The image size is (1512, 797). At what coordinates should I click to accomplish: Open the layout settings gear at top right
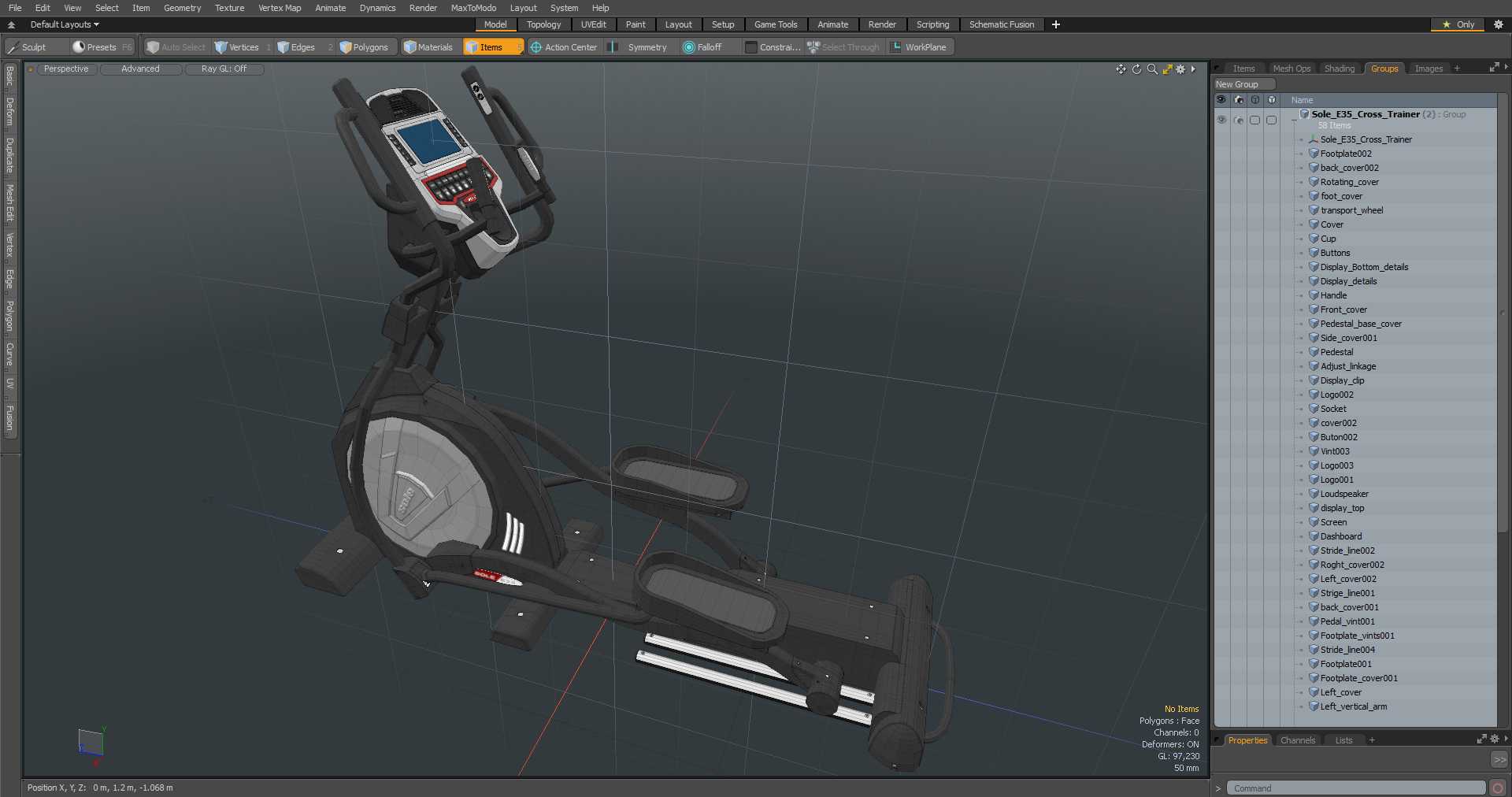tap(1499, 24)
